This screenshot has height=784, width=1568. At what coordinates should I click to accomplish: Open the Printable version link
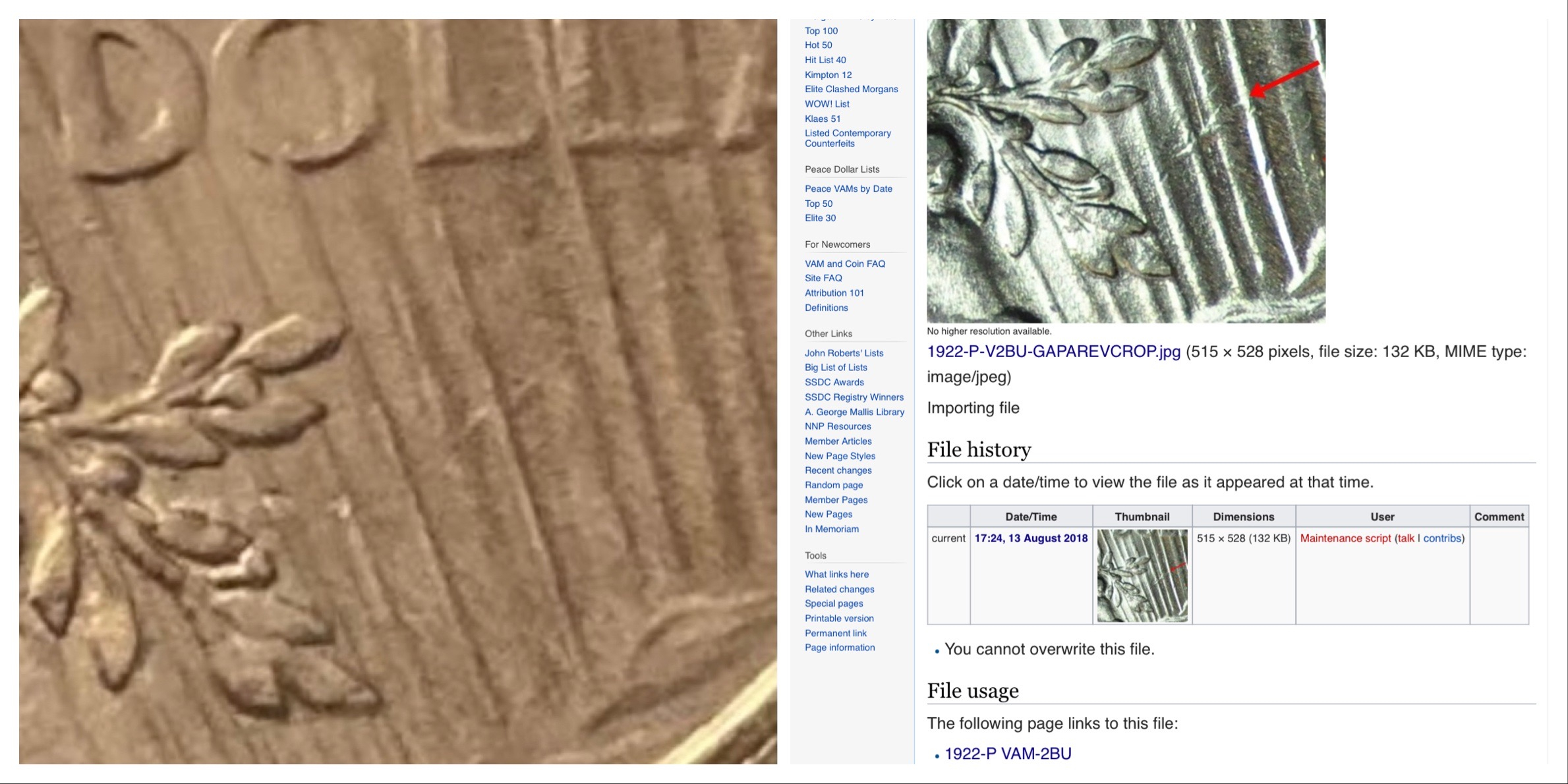coord(839,619)
